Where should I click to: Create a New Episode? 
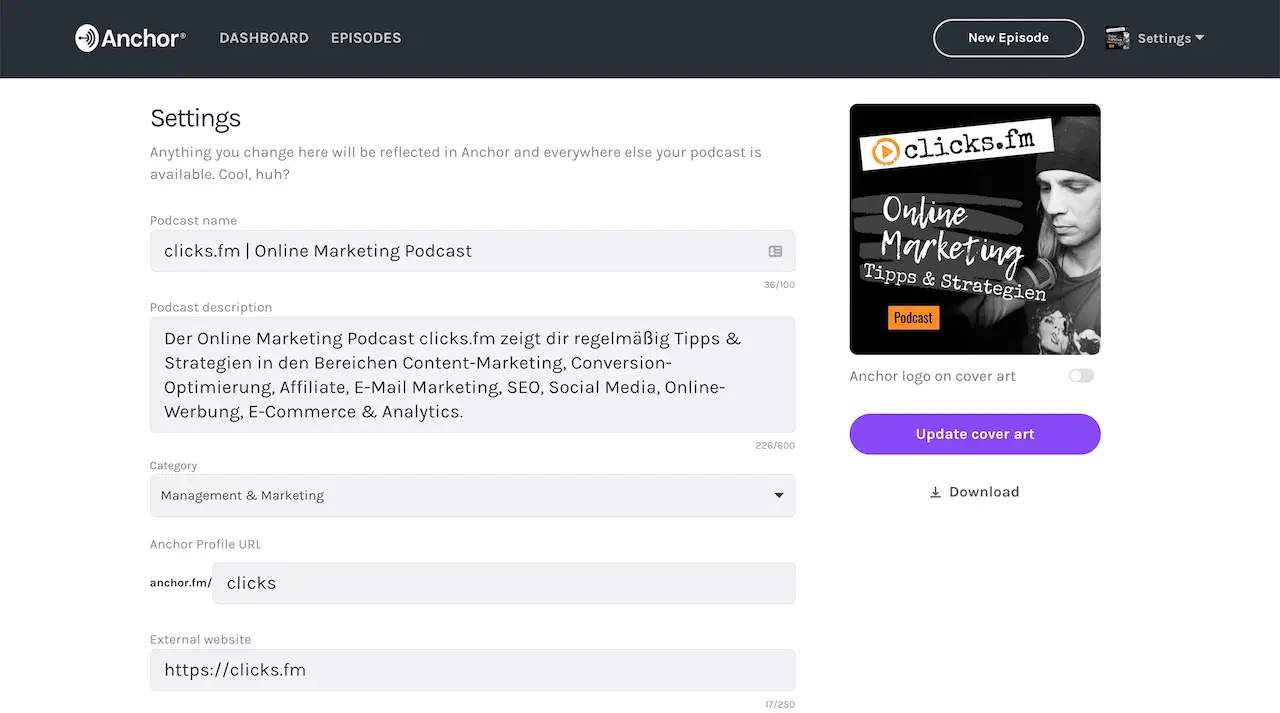click(1008, 38)
